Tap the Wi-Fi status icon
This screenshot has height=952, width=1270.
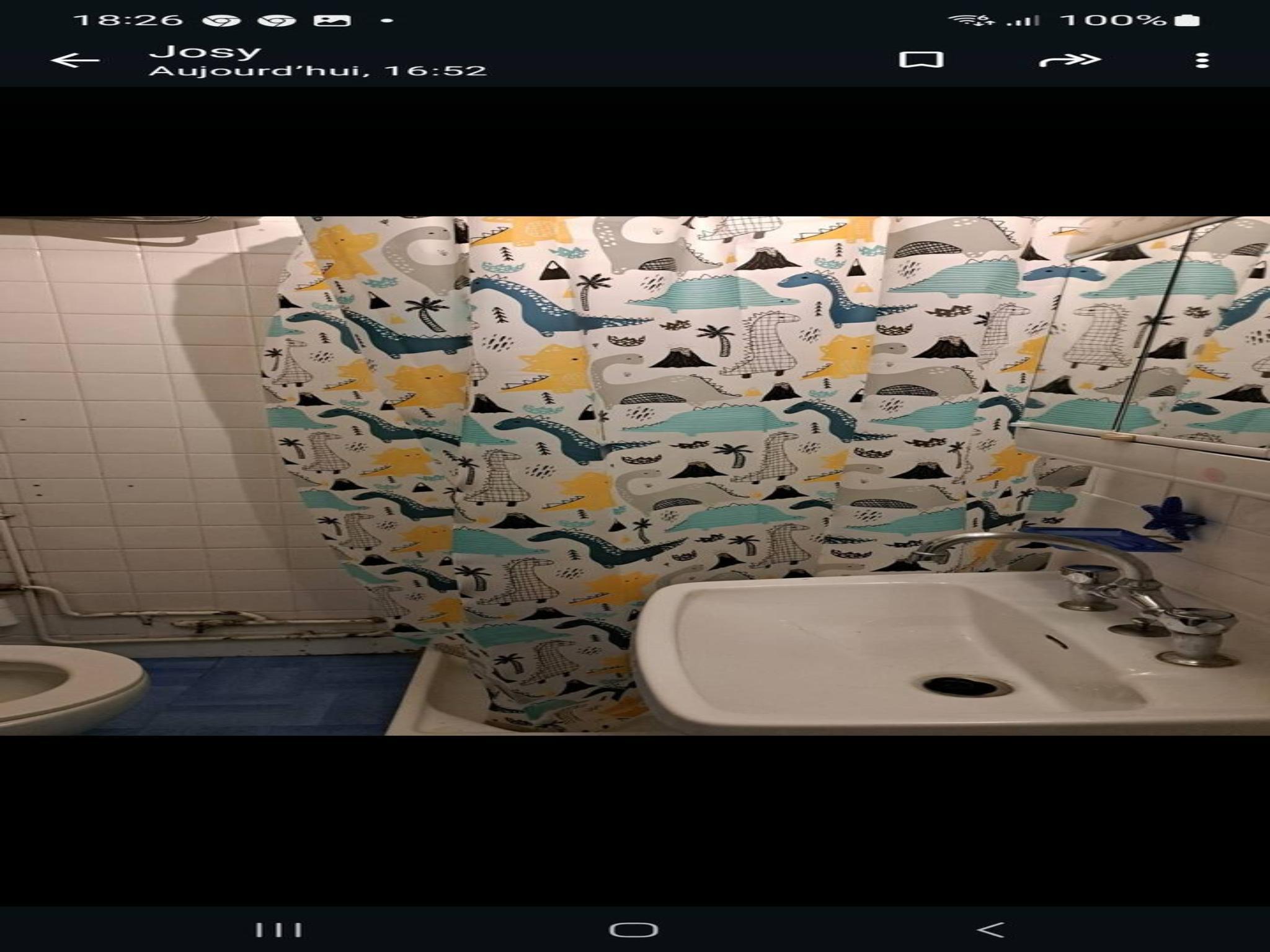click(972, 20)
